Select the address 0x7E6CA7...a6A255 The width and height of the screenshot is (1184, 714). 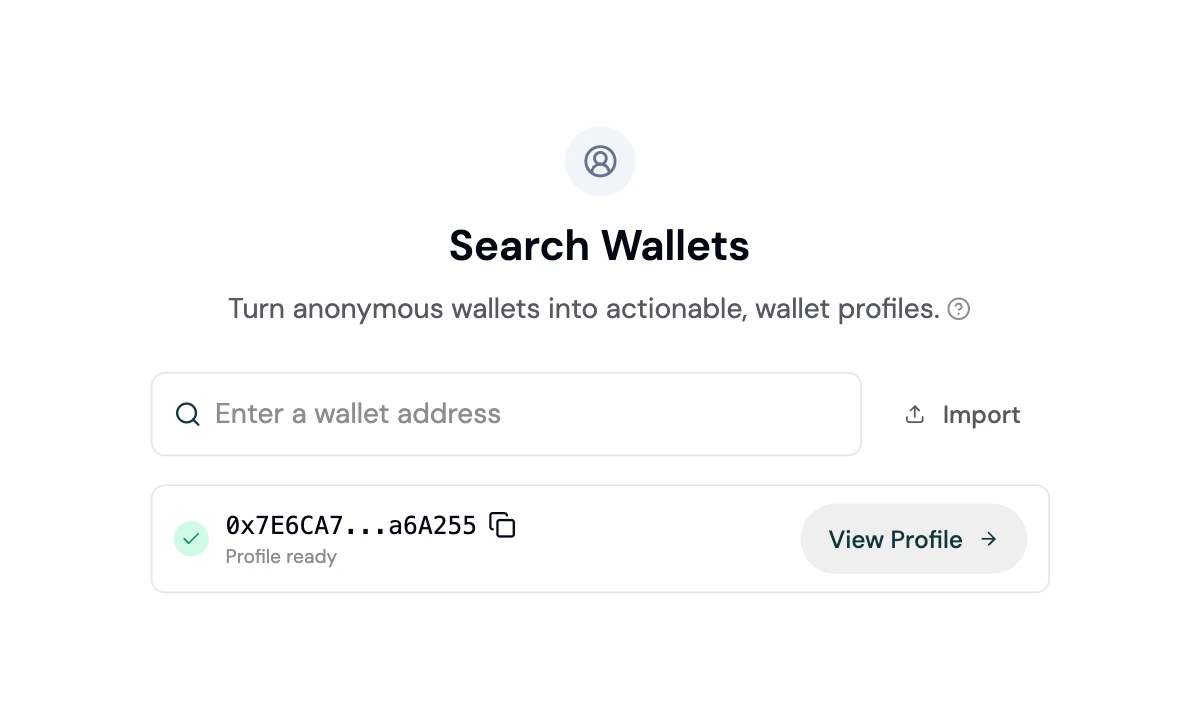pos(349,524)
